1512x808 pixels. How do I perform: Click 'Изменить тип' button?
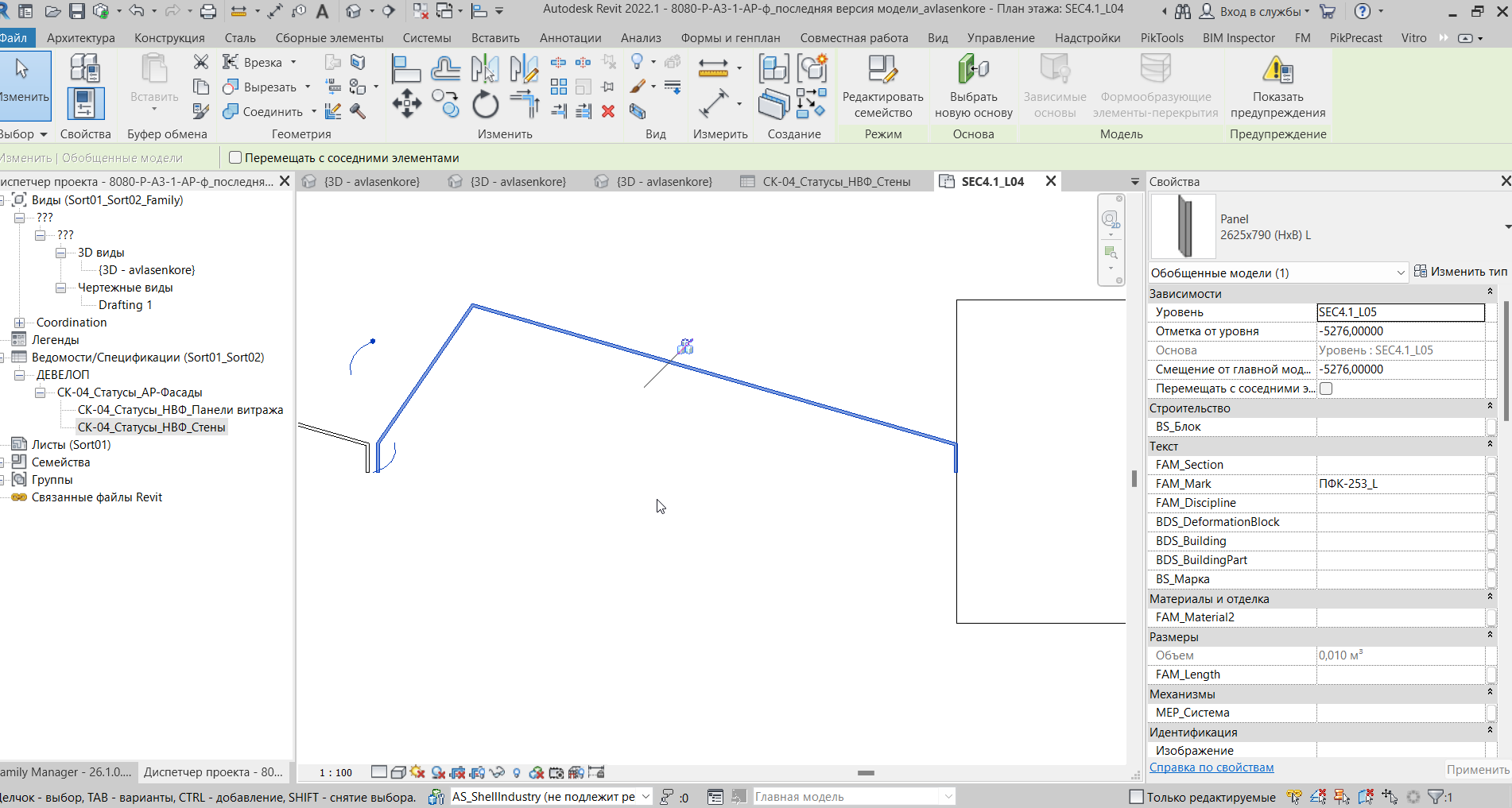click(1460, 272)
